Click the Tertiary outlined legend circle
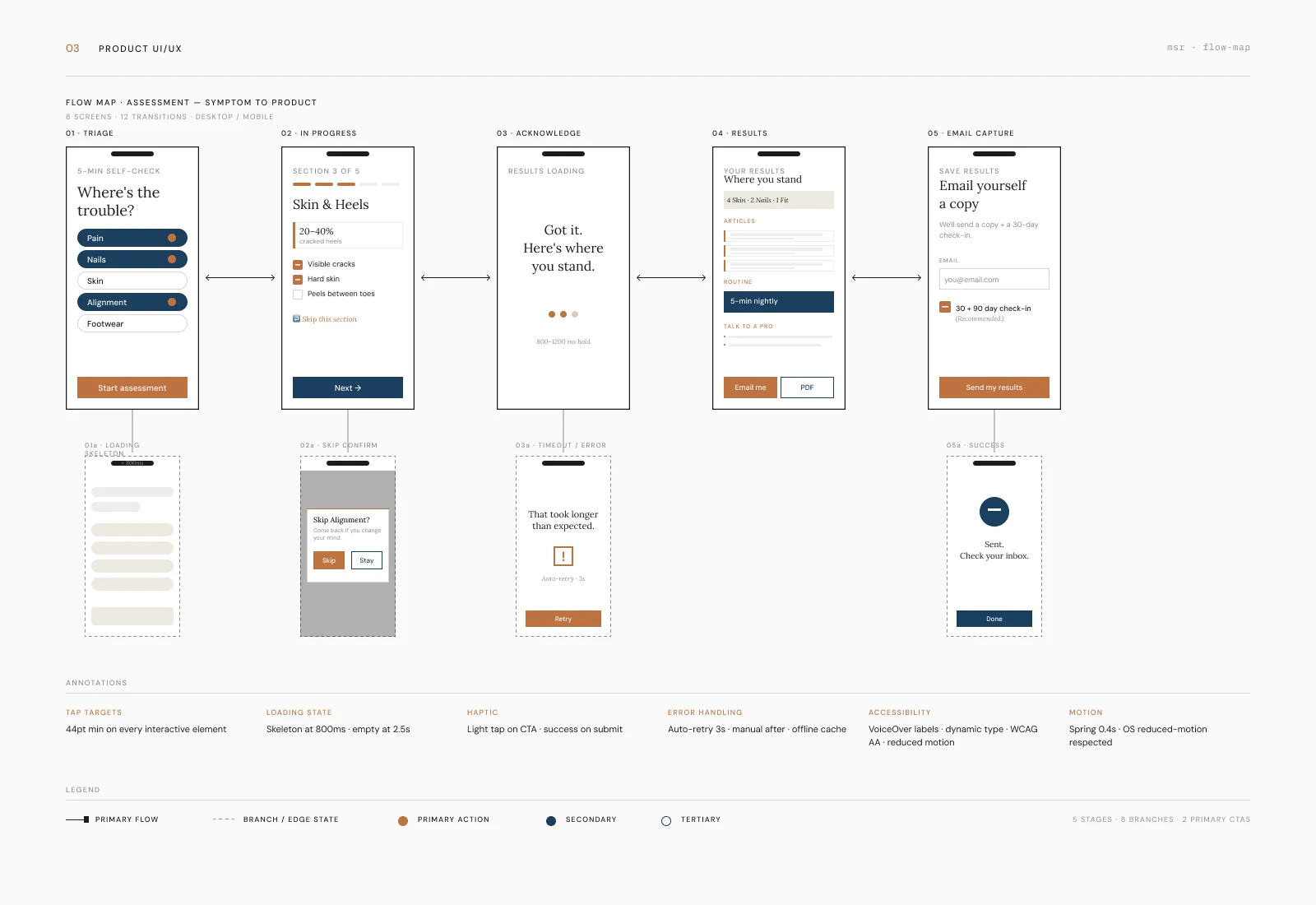 (666, 820)
